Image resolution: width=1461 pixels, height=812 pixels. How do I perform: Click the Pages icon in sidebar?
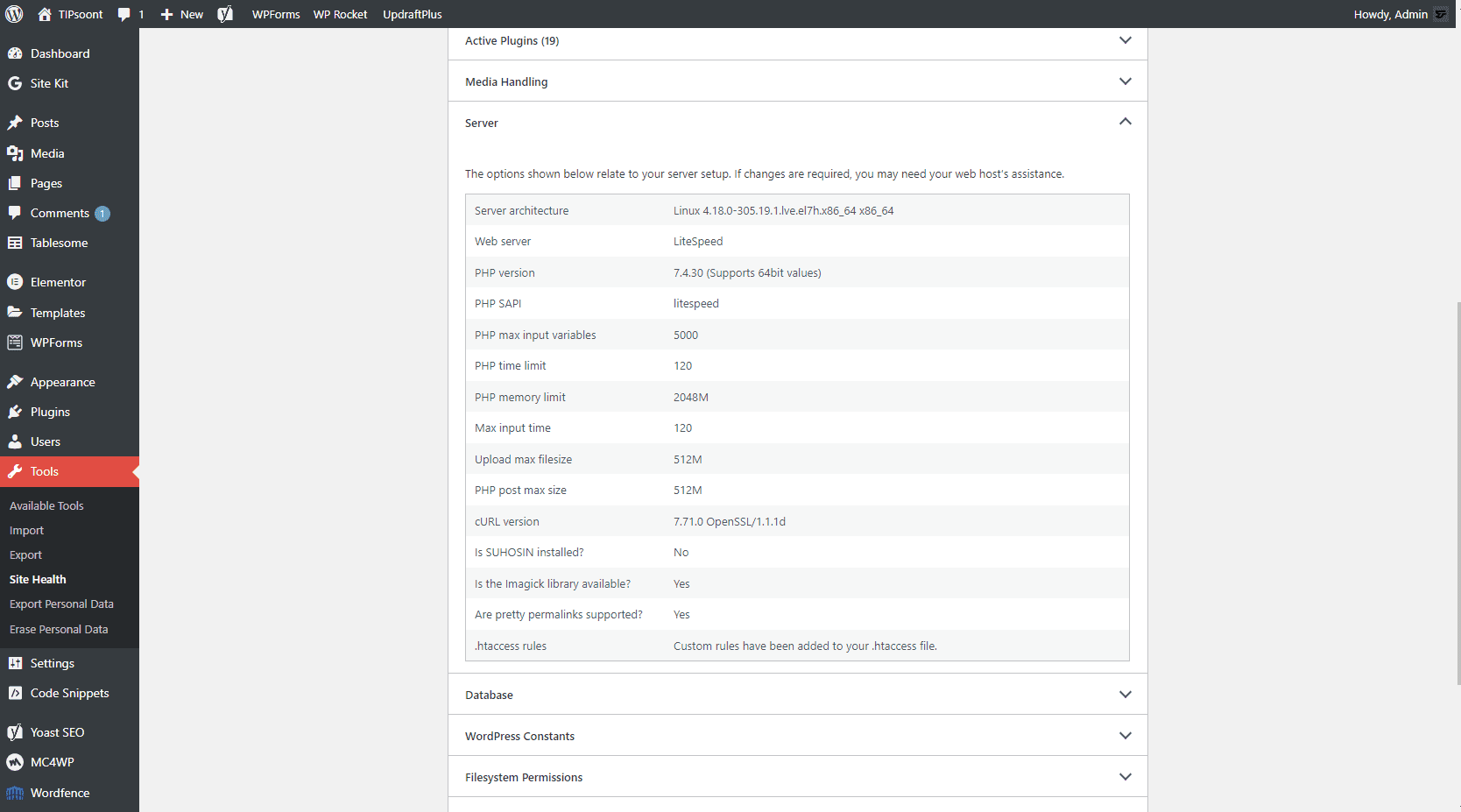pos(15,183)
